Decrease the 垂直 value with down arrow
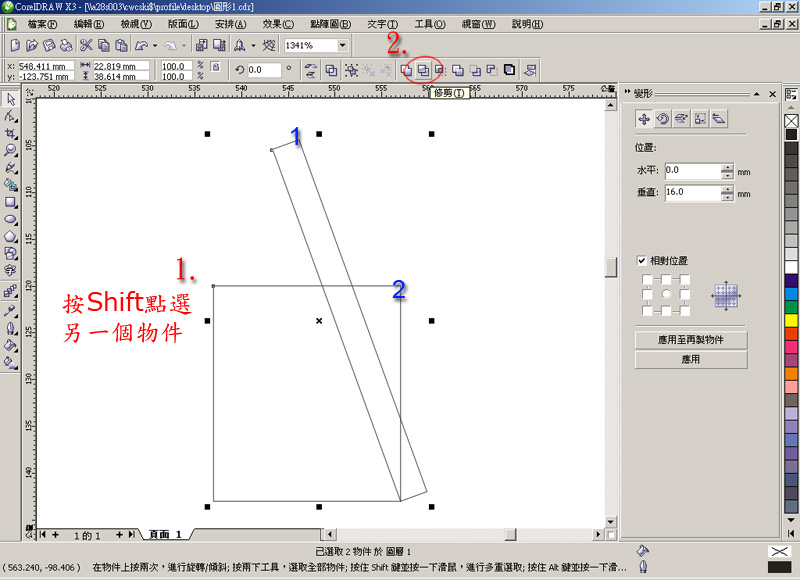The image size is (800, 580). point(728,197)
